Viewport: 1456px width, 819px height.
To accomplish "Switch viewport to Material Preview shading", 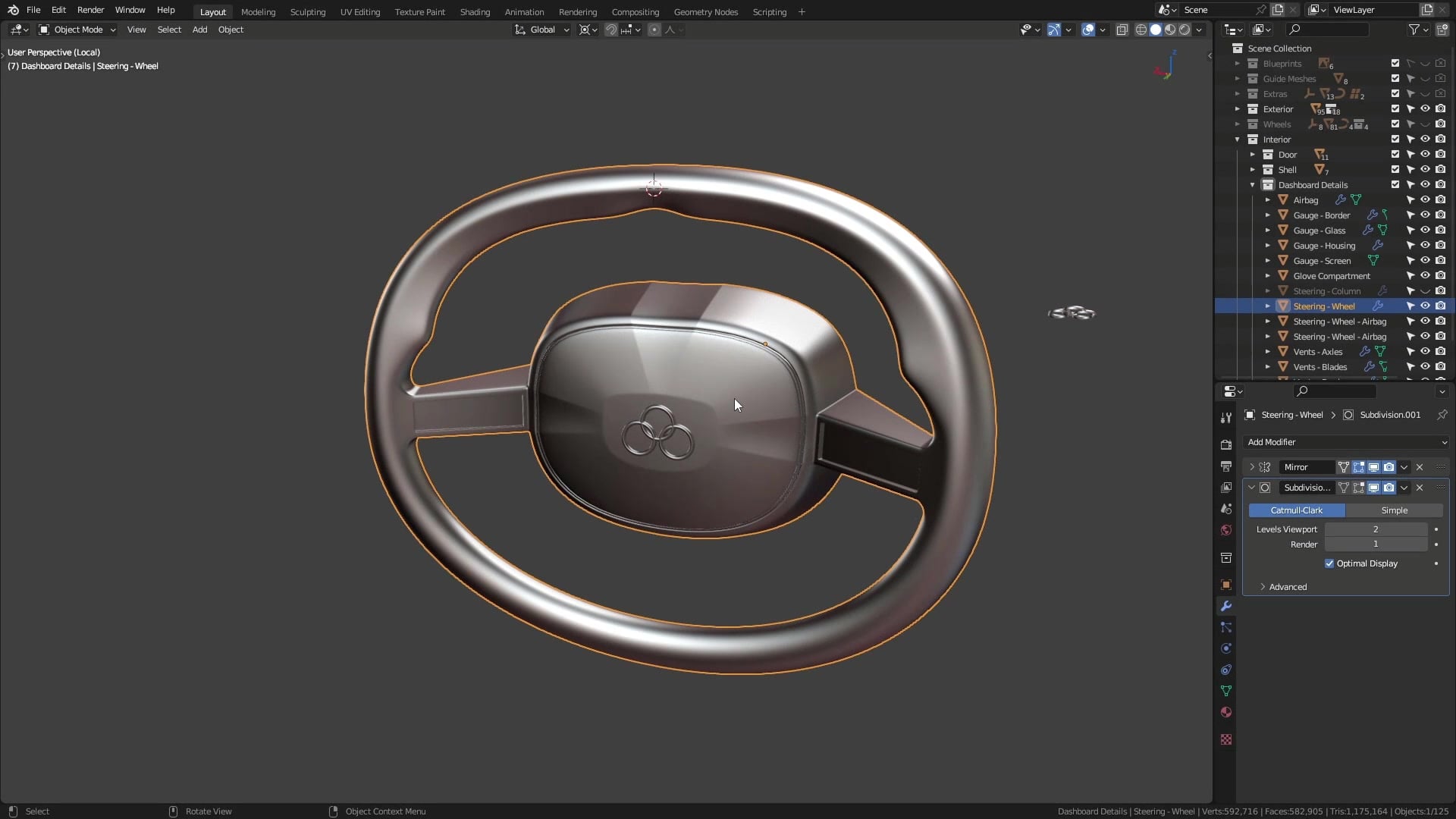I will (1170, 30).
